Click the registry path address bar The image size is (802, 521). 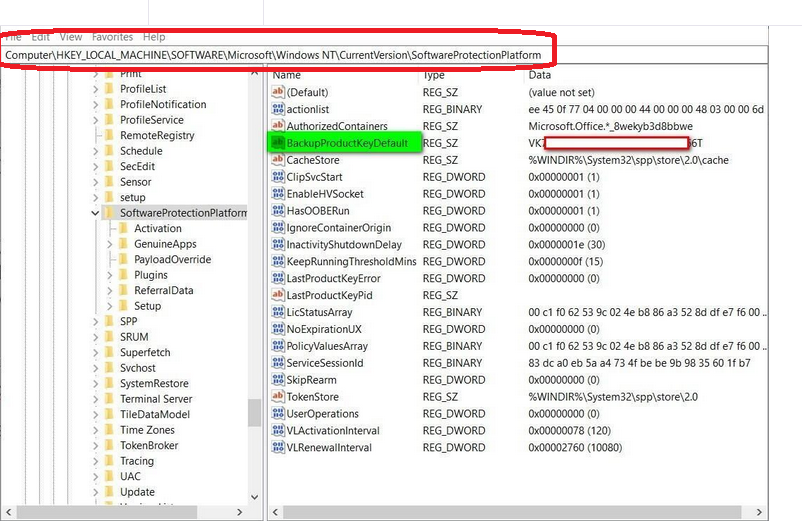click(384, 55)
